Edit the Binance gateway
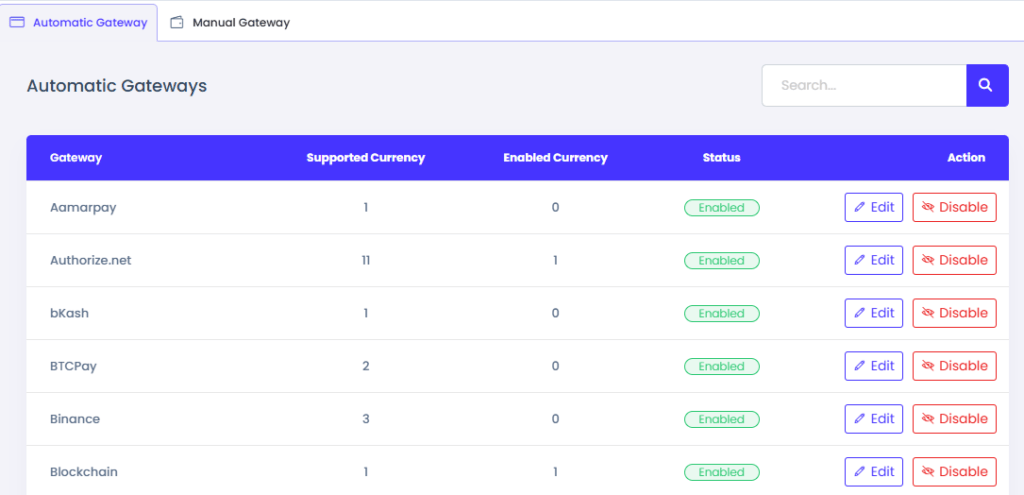This screenshot has width=1024, height=495. tap(873, 419)
